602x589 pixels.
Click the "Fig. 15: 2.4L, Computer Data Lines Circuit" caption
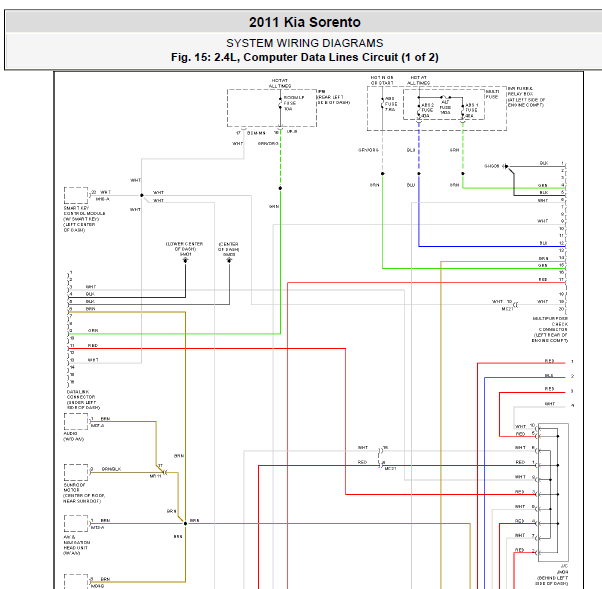(304, 57)
